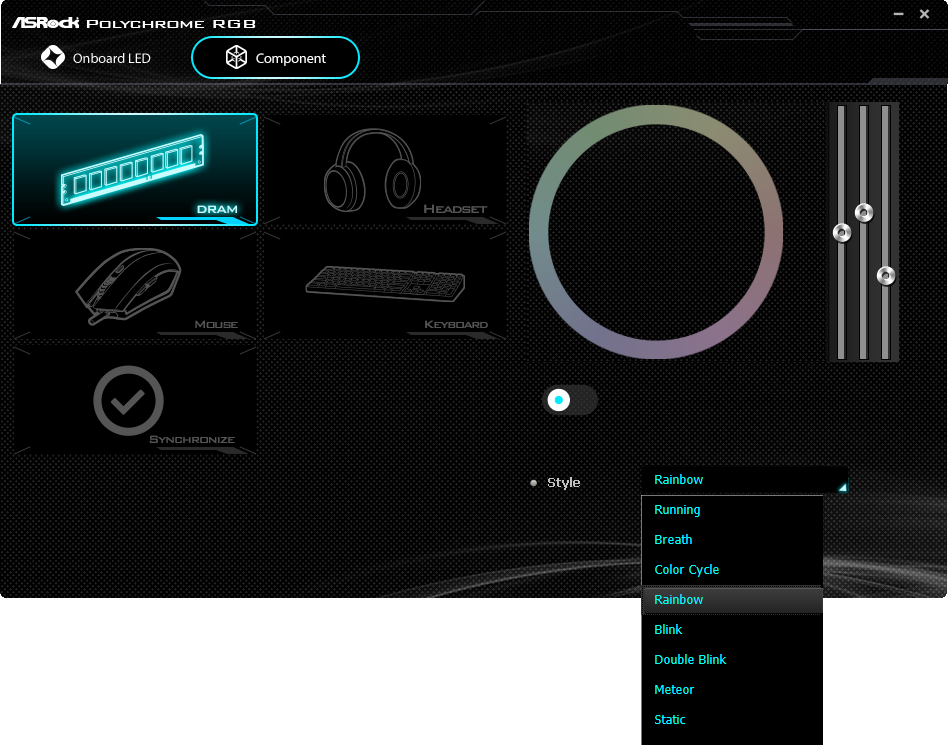Click the Onboard LED star icon

[x=53, y=57]
